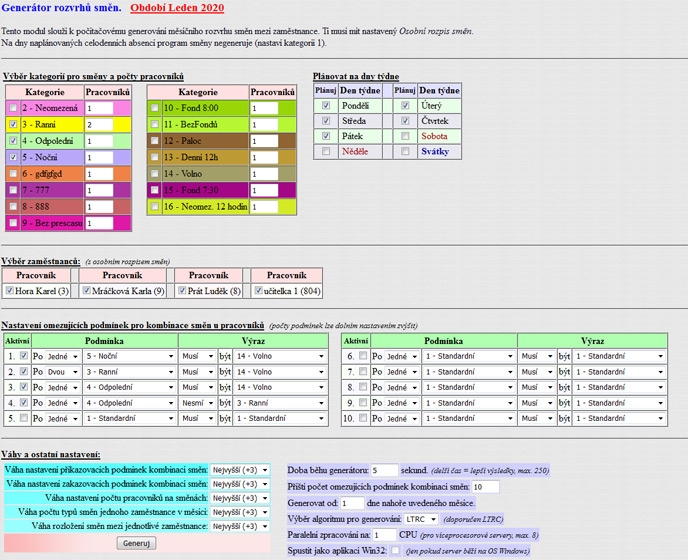Open condition 8 '1 - Standardní' podmínka dropdown
Viewport: 688px width, 560px height.
point(469,388)
